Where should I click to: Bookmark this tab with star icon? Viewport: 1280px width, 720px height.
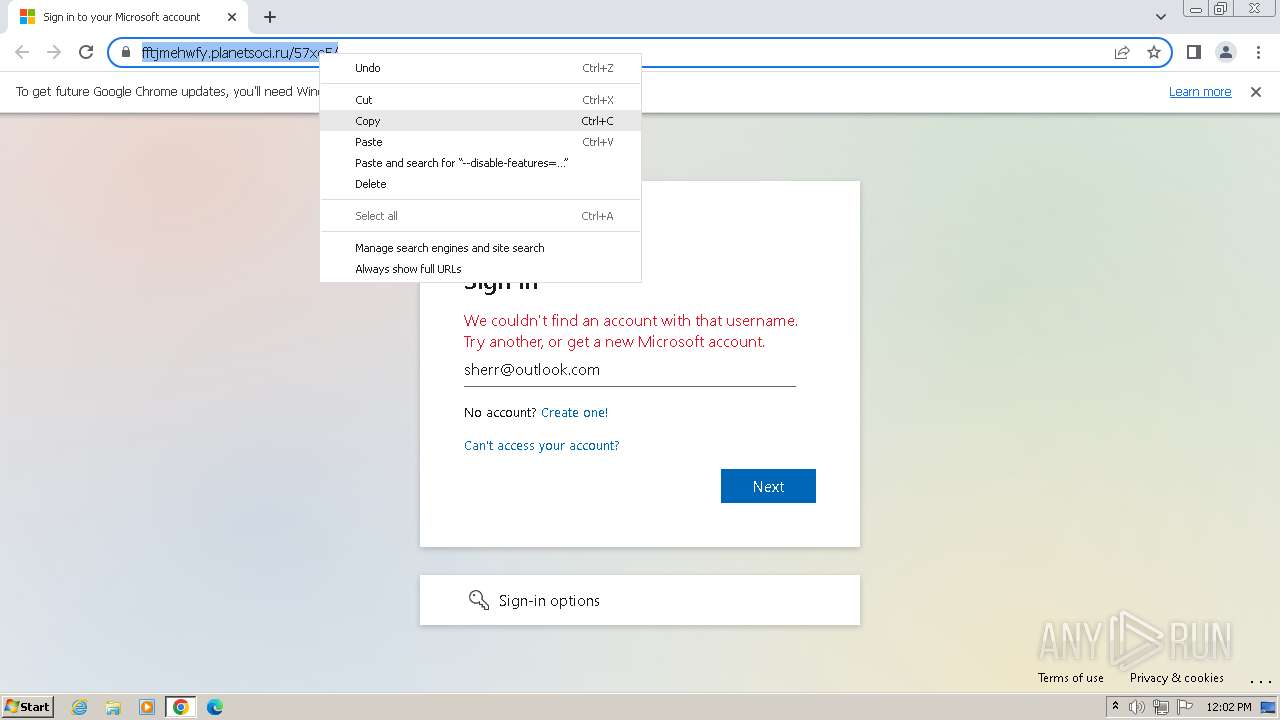tap(1154, 52)
